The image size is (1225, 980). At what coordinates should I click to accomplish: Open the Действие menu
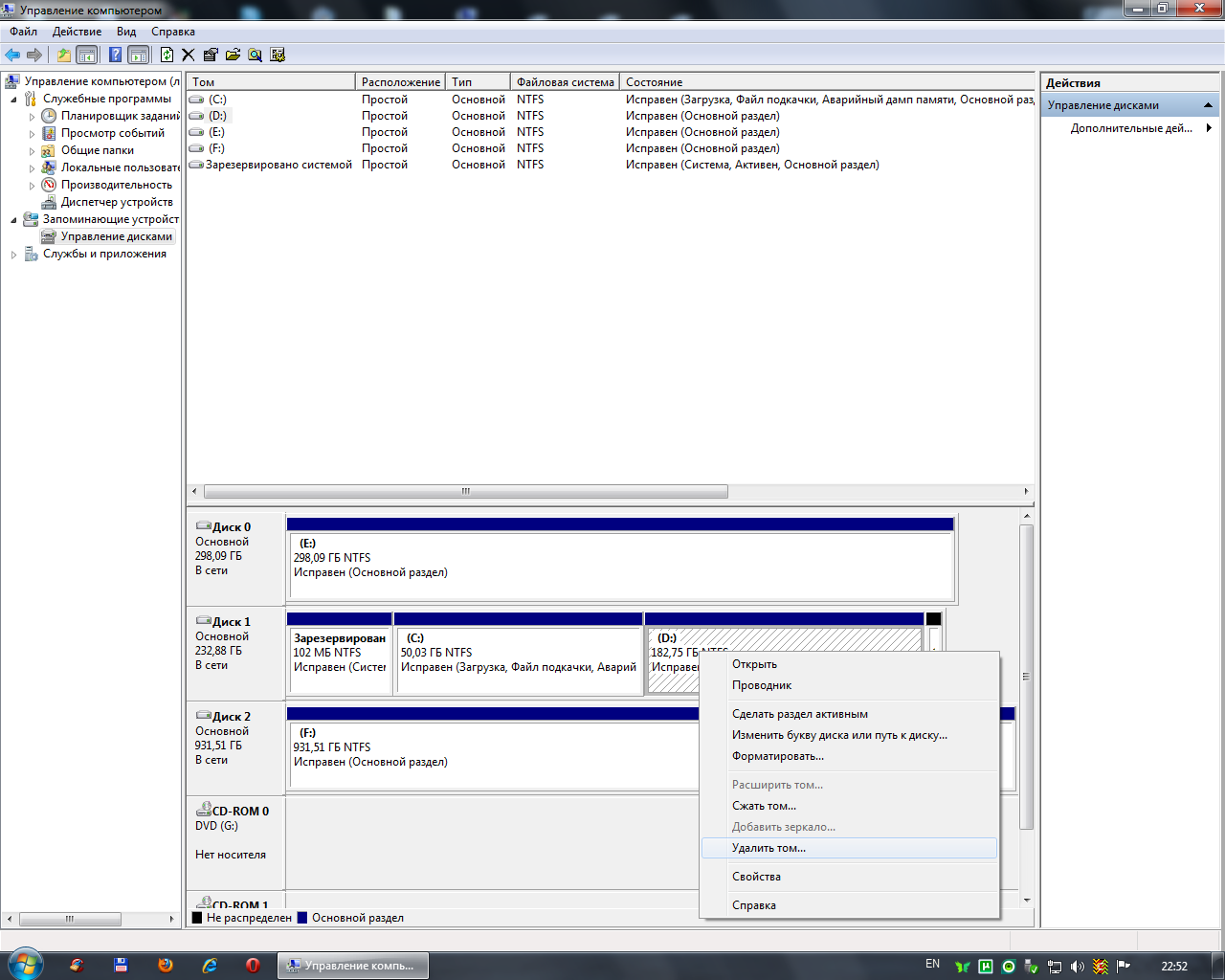point(77,32)
